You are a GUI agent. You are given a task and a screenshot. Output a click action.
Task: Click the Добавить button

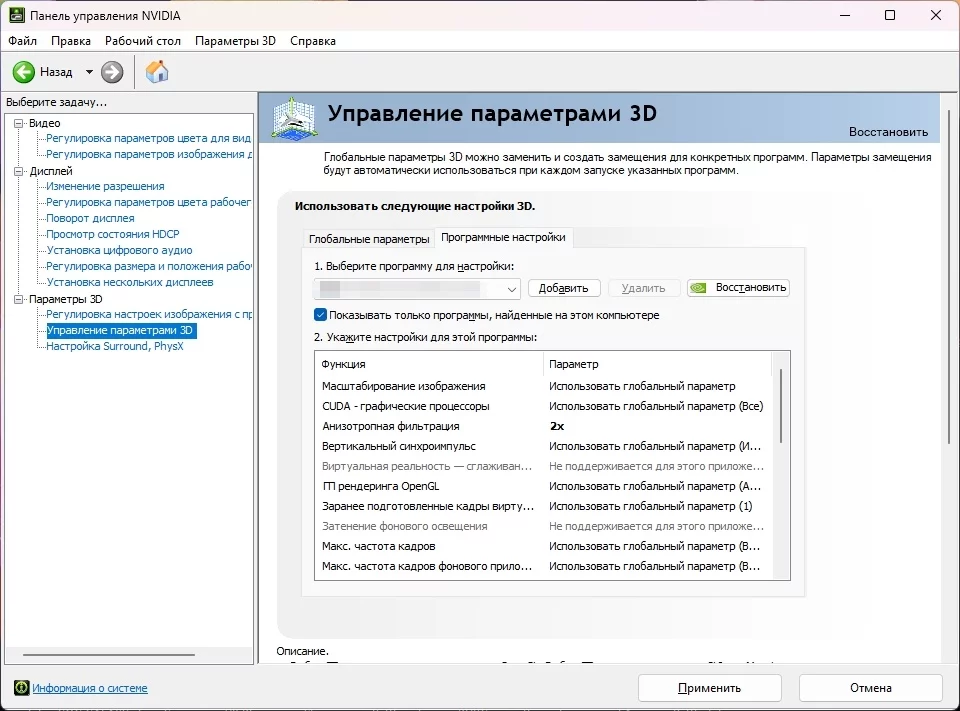click(564, 288)
